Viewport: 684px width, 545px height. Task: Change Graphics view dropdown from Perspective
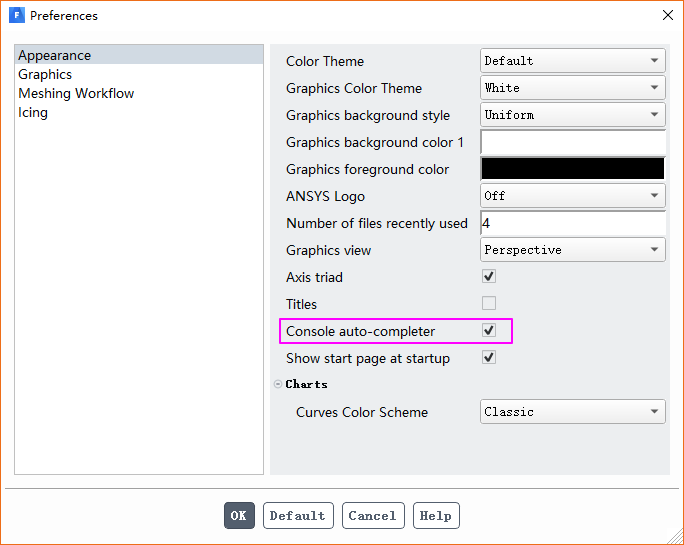pyautogui.click(x=573, y=250)
